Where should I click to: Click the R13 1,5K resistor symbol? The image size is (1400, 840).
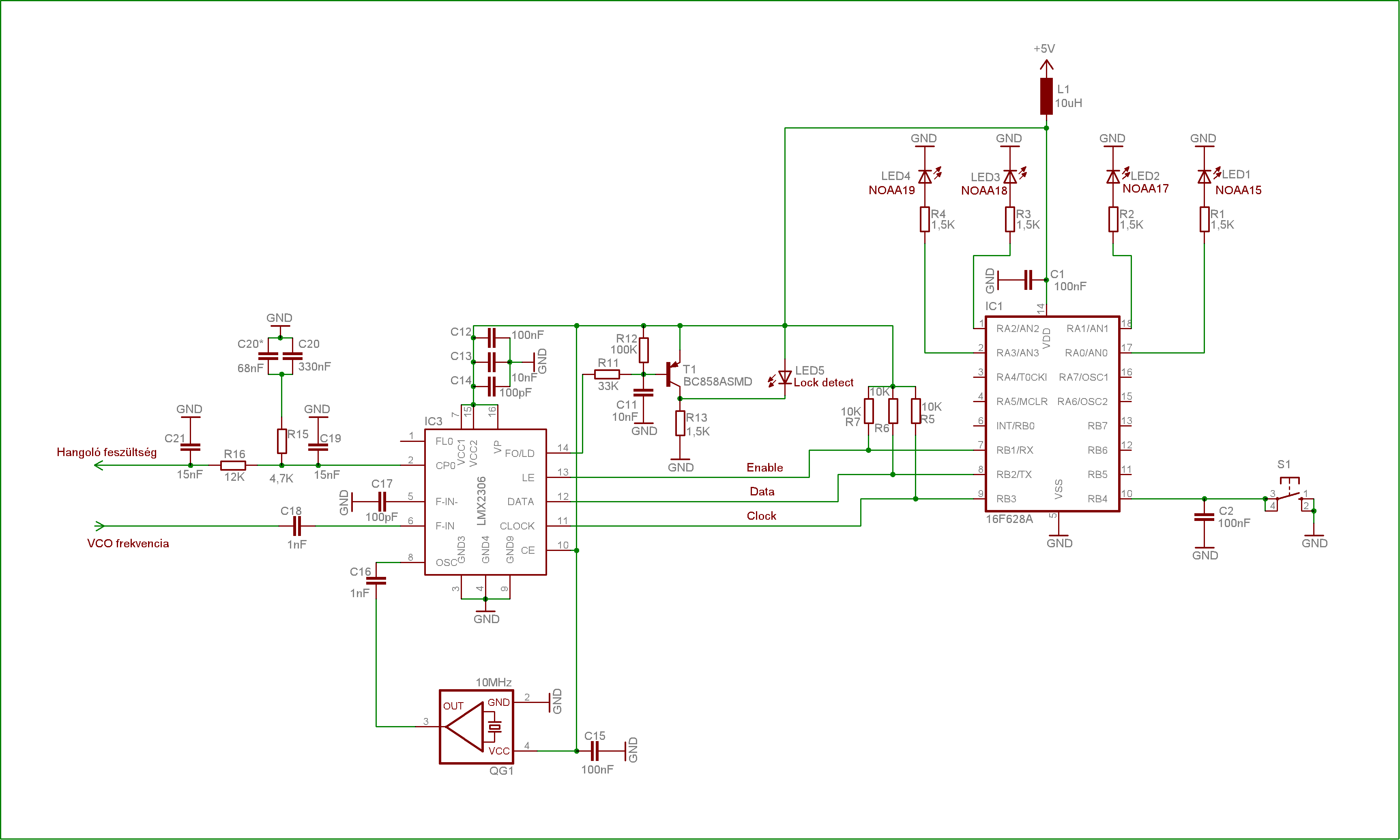coord(681,423)
